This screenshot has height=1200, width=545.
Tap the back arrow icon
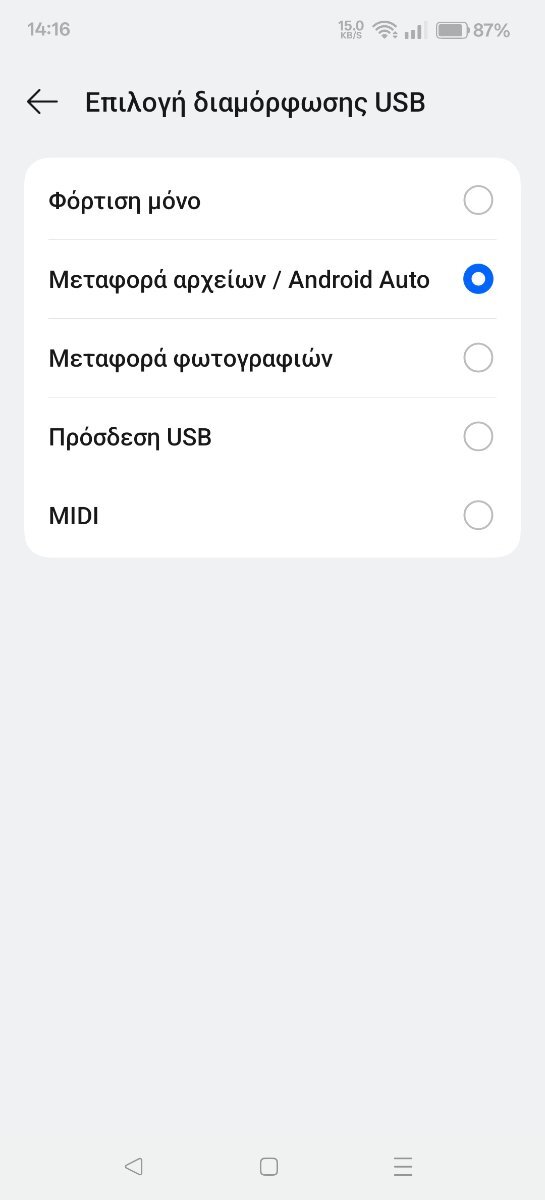pyautogui.click(x=42, y=102)
